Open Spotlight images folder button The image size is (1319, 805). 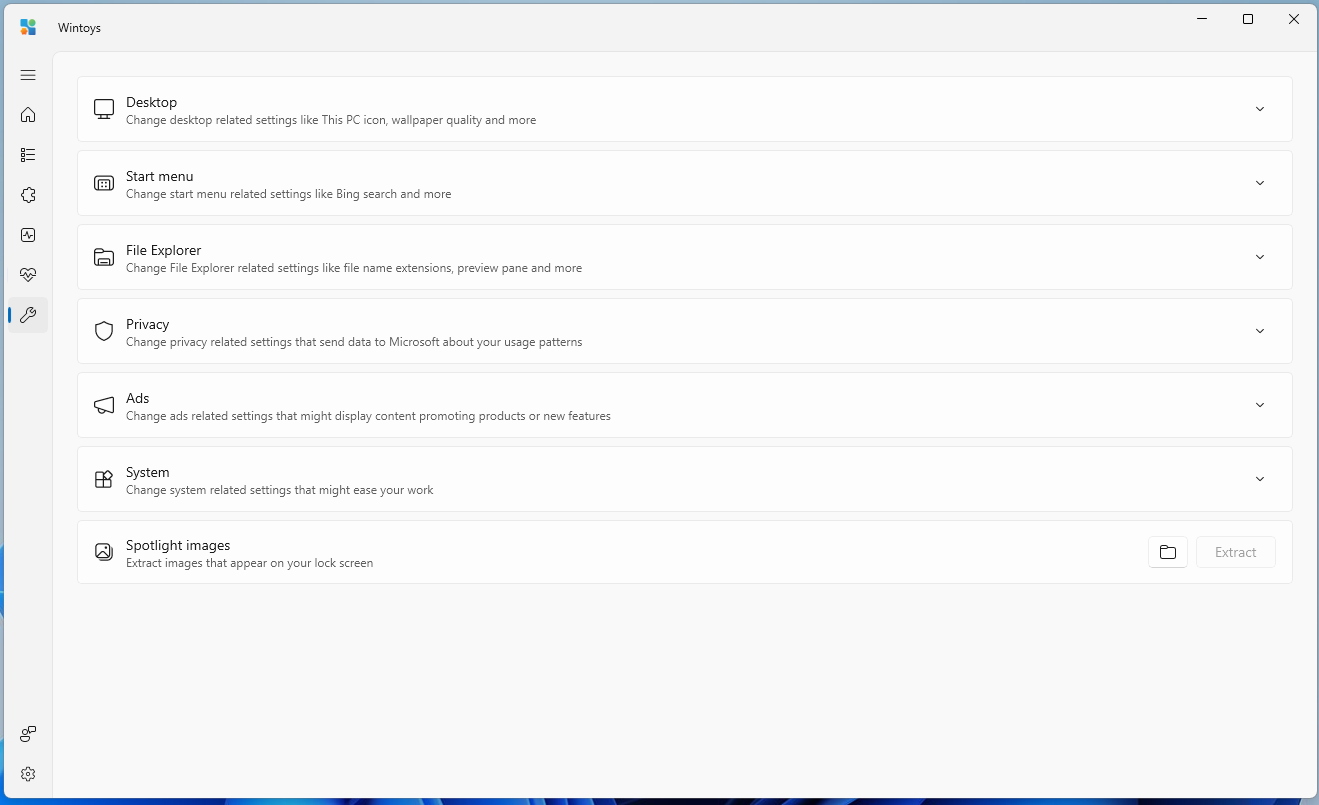[x=1168, y=552]
